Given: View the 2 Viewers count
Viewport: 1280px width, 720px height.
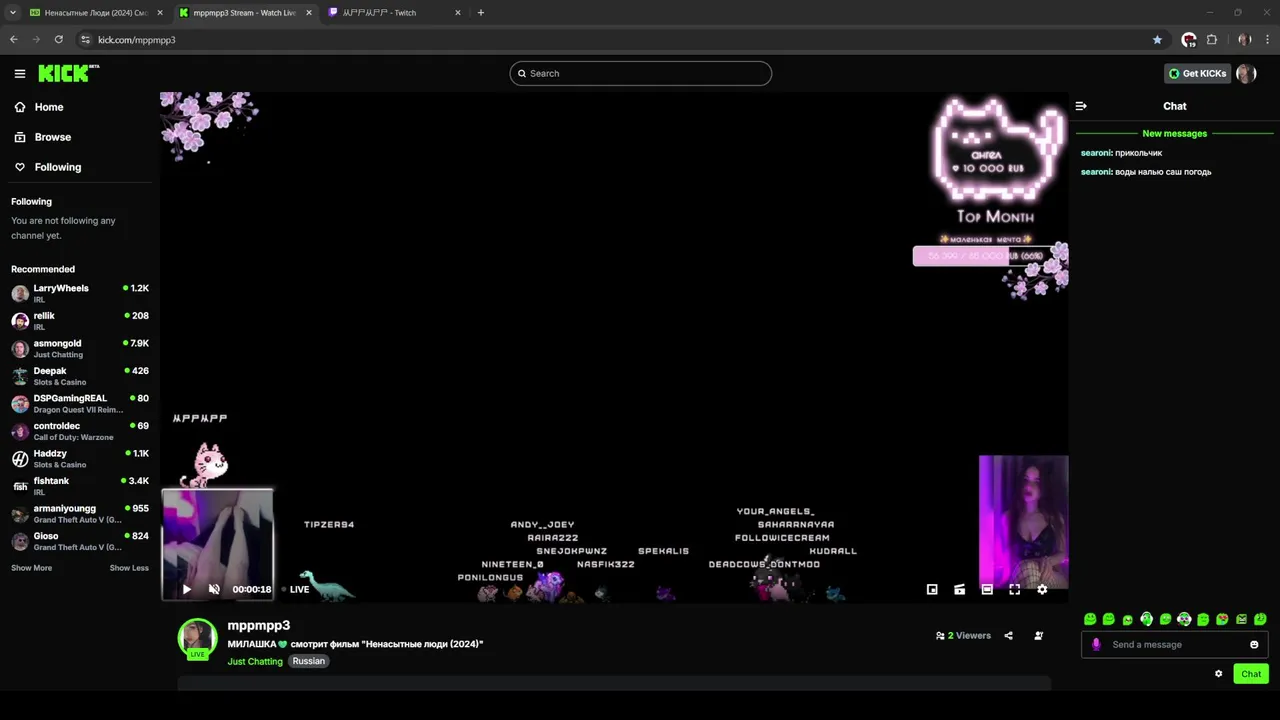Looking at the screenshot, I should (963, 635).
